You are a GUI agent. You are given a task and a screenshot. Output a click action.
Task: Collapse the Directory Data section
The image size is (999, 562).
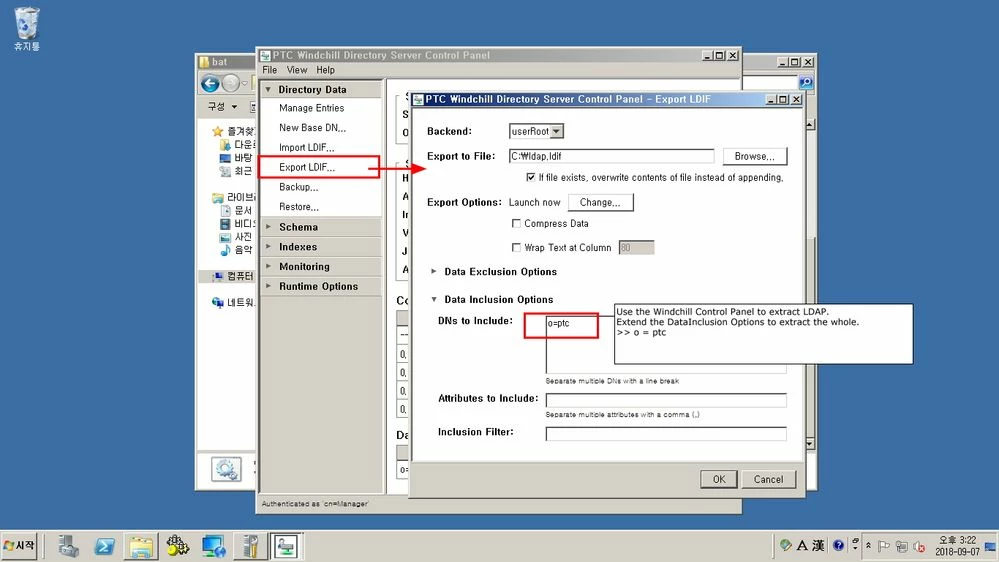268,90
